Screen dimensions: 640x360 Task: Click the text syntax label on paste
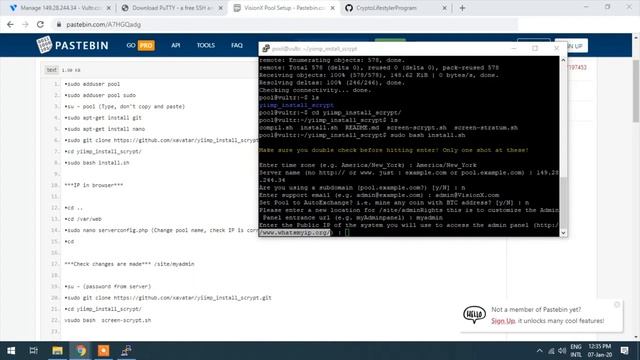point(51,70)
